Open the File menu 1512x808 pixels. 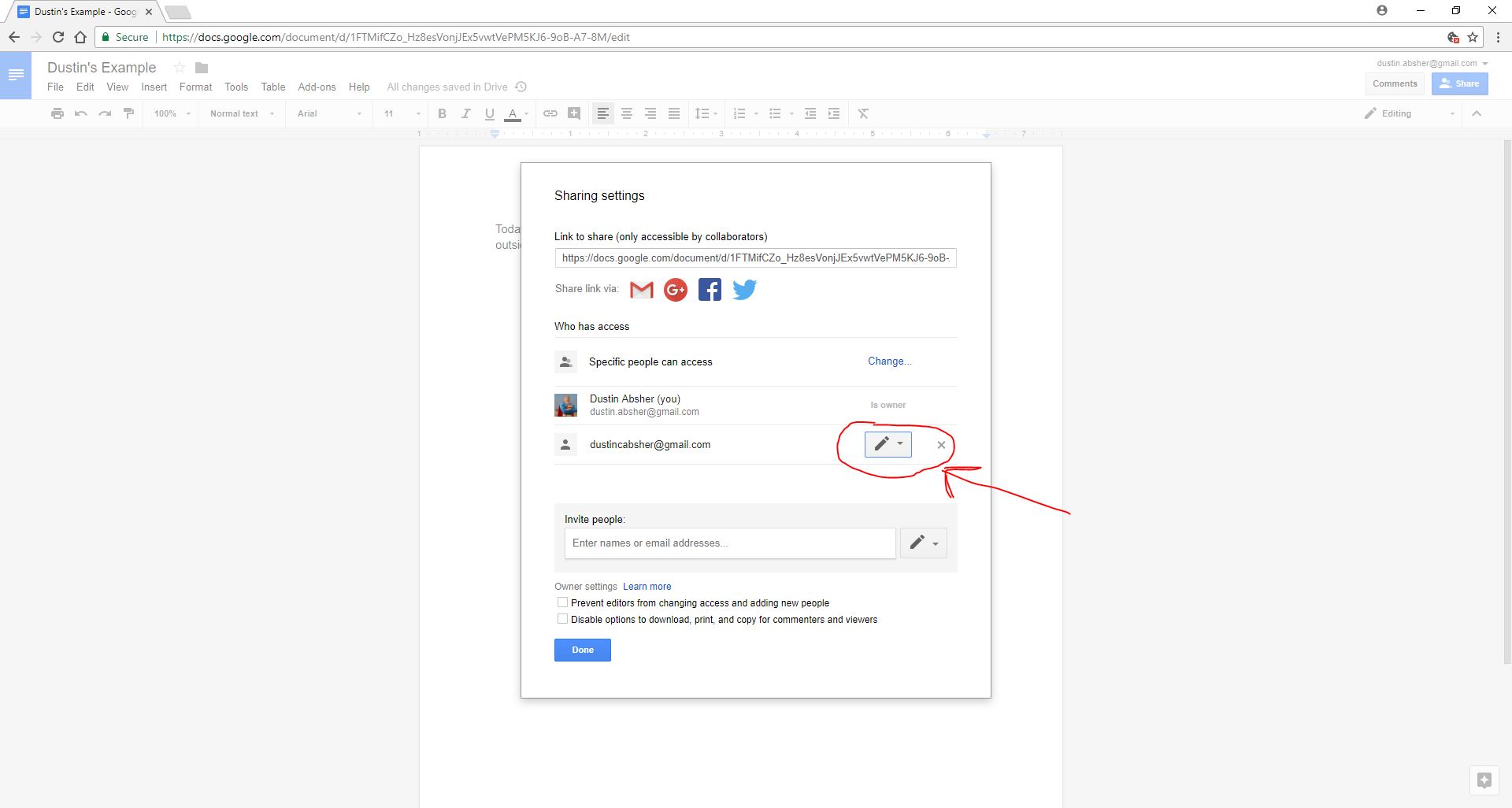tap(55, 87)
